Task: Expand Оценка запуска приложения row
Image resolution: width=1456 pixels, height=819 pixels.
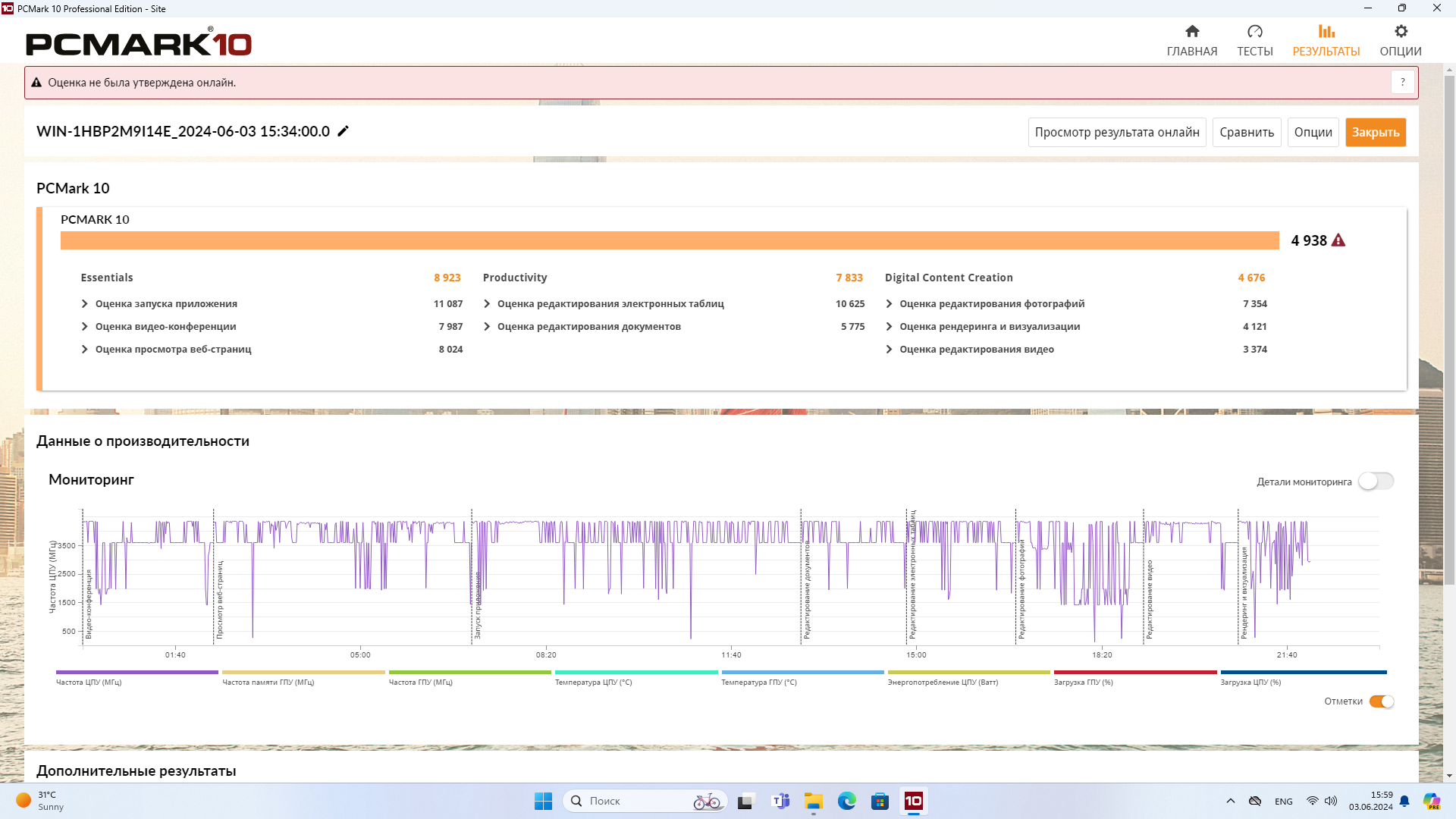Action: click(85, 304)
